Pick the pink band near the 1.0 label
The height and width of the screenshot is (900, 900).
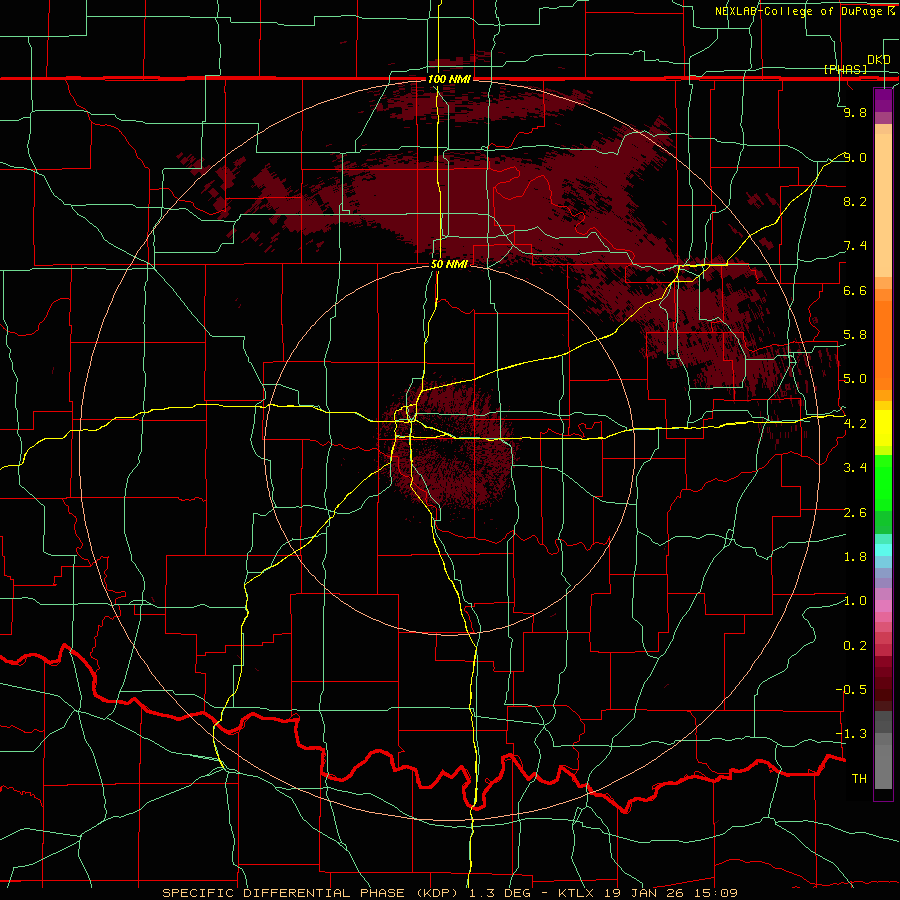coord(883,606)
